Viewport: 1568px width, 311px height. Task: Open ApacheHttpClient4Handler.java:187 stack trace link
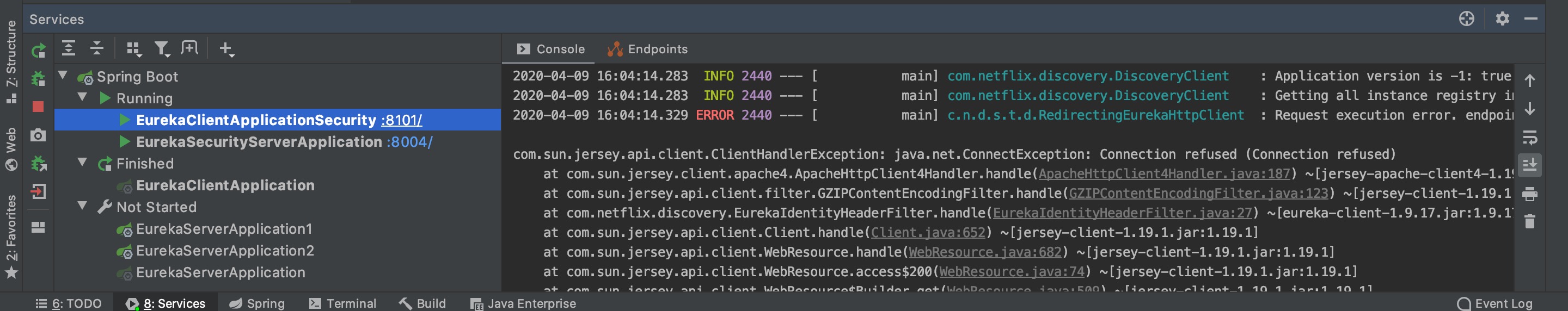[x=1164, y=175]
